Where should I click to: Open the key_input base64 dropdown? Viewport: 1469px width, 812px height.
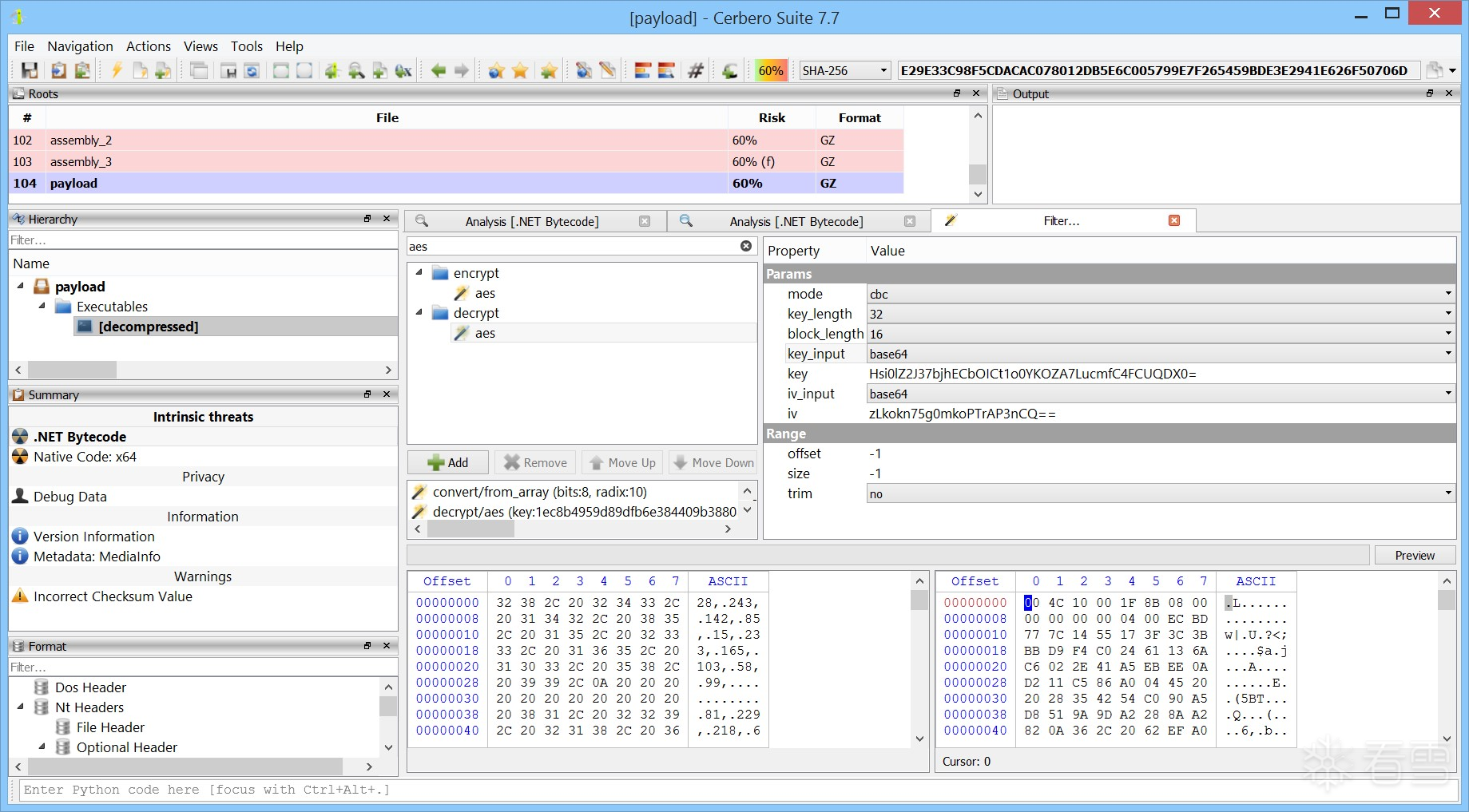pyautogui.click(x=1159, y=354)
